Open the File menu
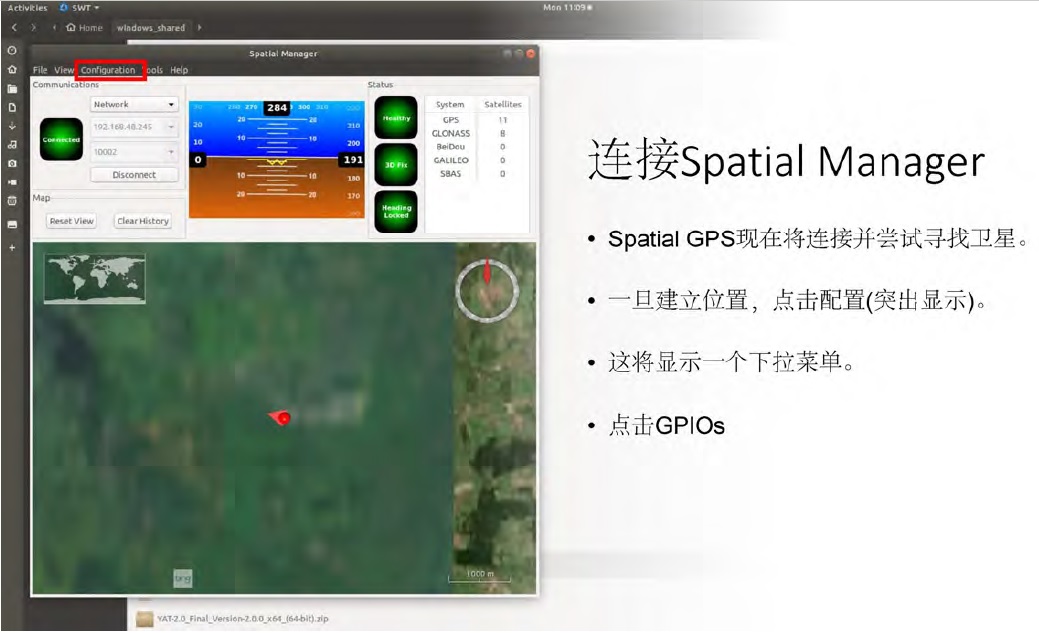This screenshot has width=1039, height=633. click(40, 70)
